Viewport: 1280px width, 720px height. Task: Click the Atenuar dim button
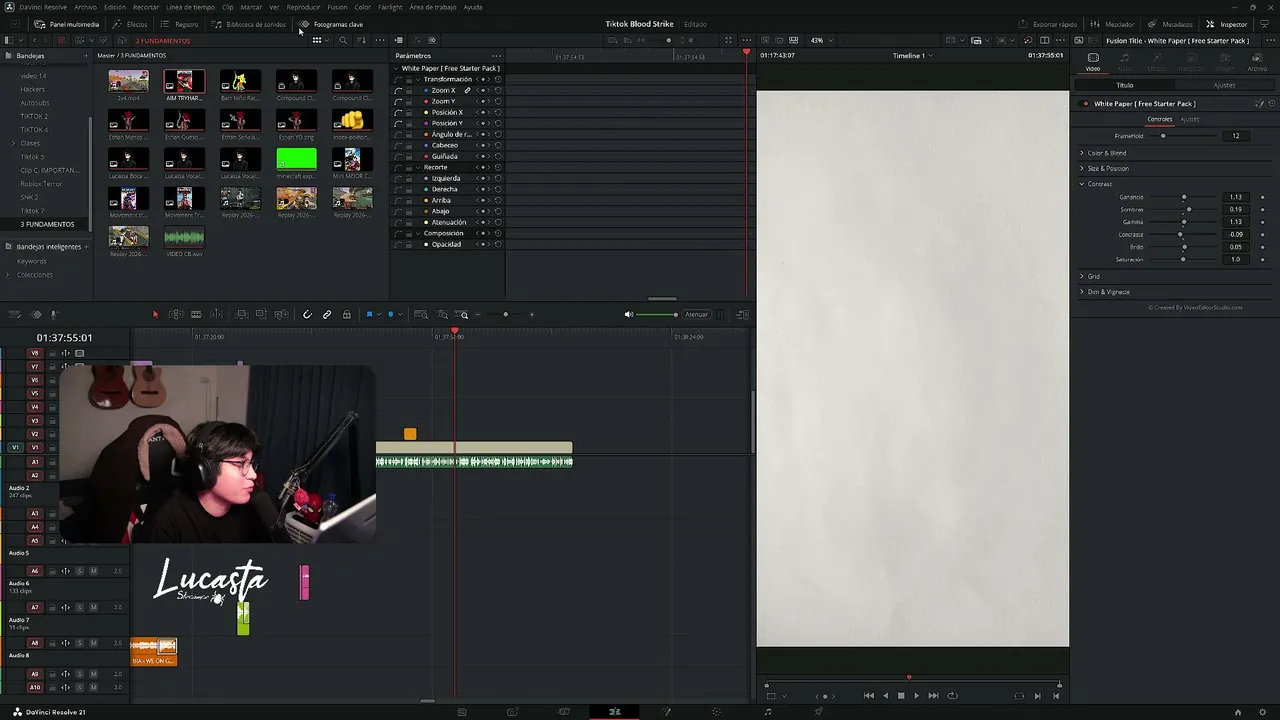pyautogui.click(x=696, y=315)
